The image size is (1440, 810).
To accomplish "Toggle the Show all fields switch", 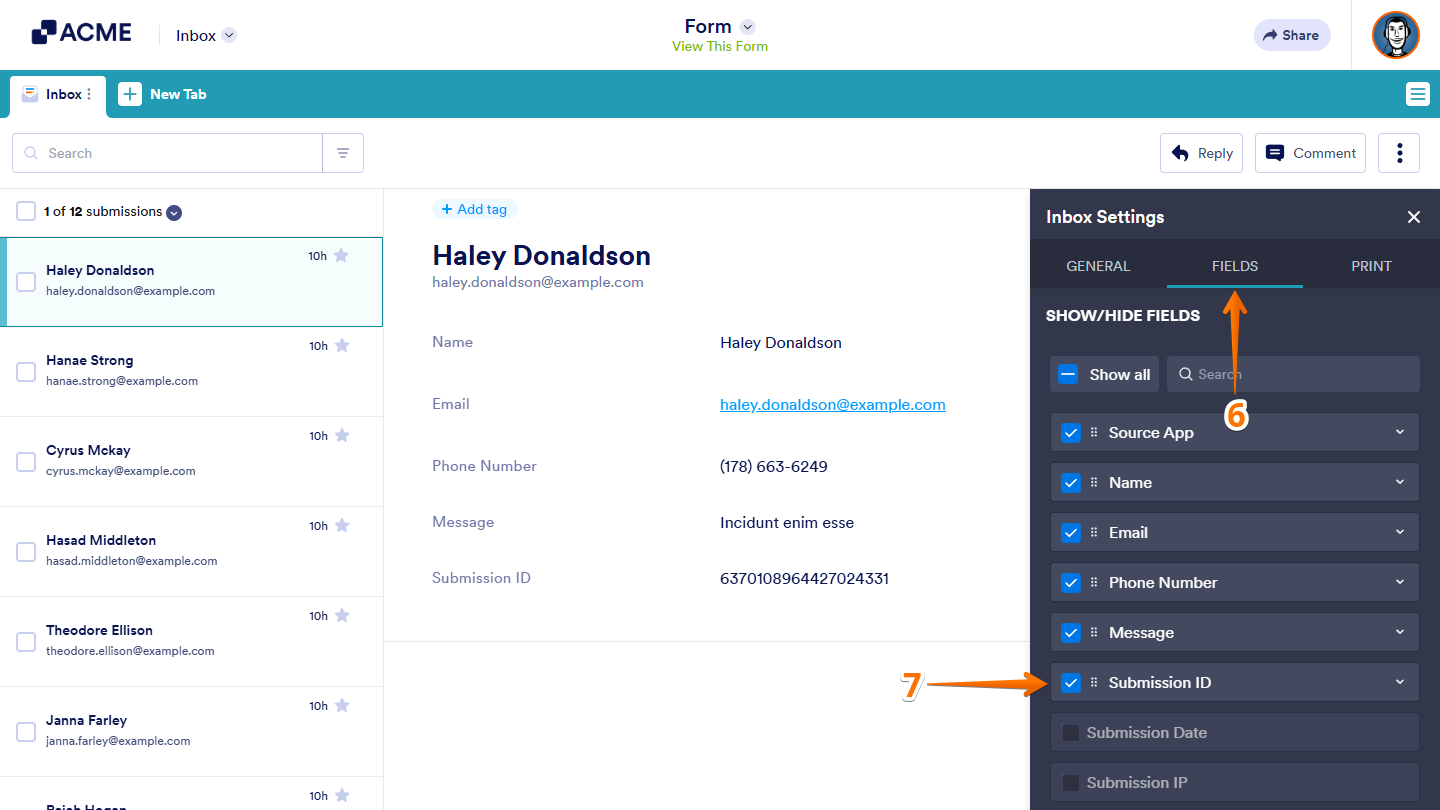I will 1070,373.
